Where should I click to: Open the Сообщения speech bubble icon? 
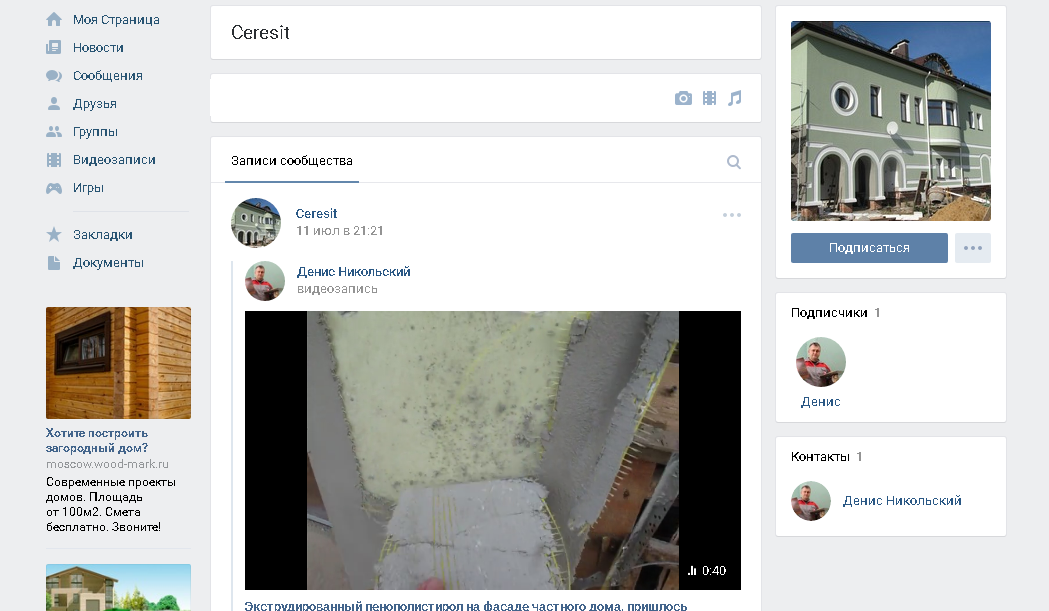(54, 76)
